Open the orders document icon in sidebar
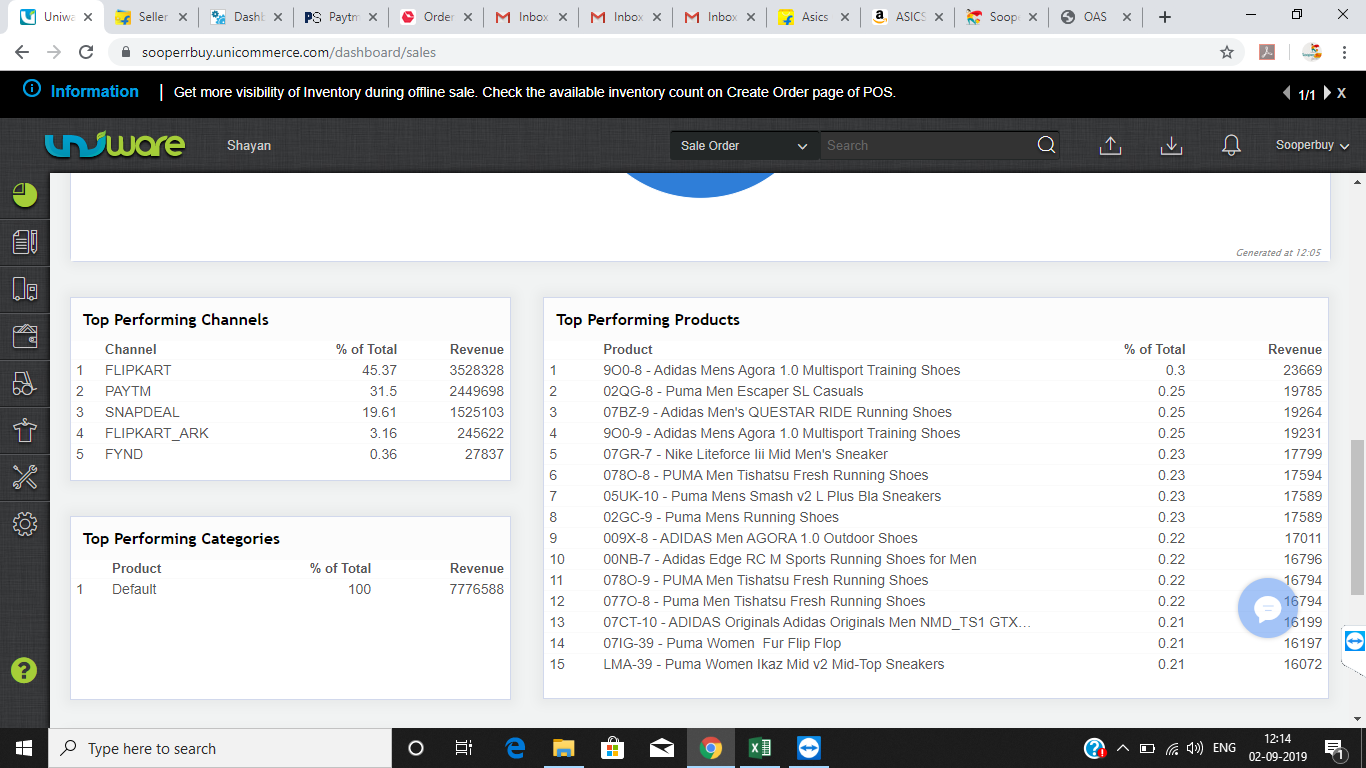The image size is (1366, 768). click(x=25, y=241)
